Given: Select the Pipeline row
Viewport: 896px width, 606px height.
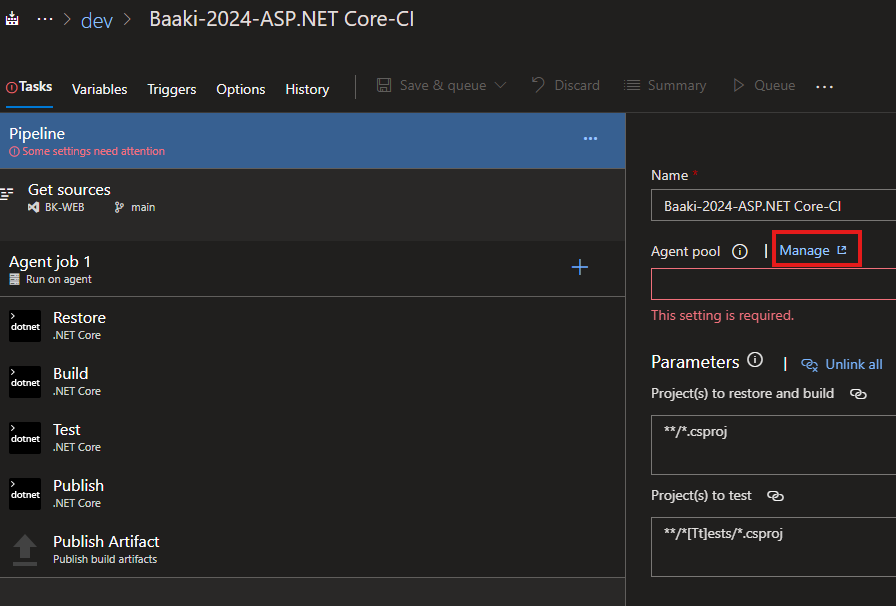Looking at the screenshot, I should [313, 141].
